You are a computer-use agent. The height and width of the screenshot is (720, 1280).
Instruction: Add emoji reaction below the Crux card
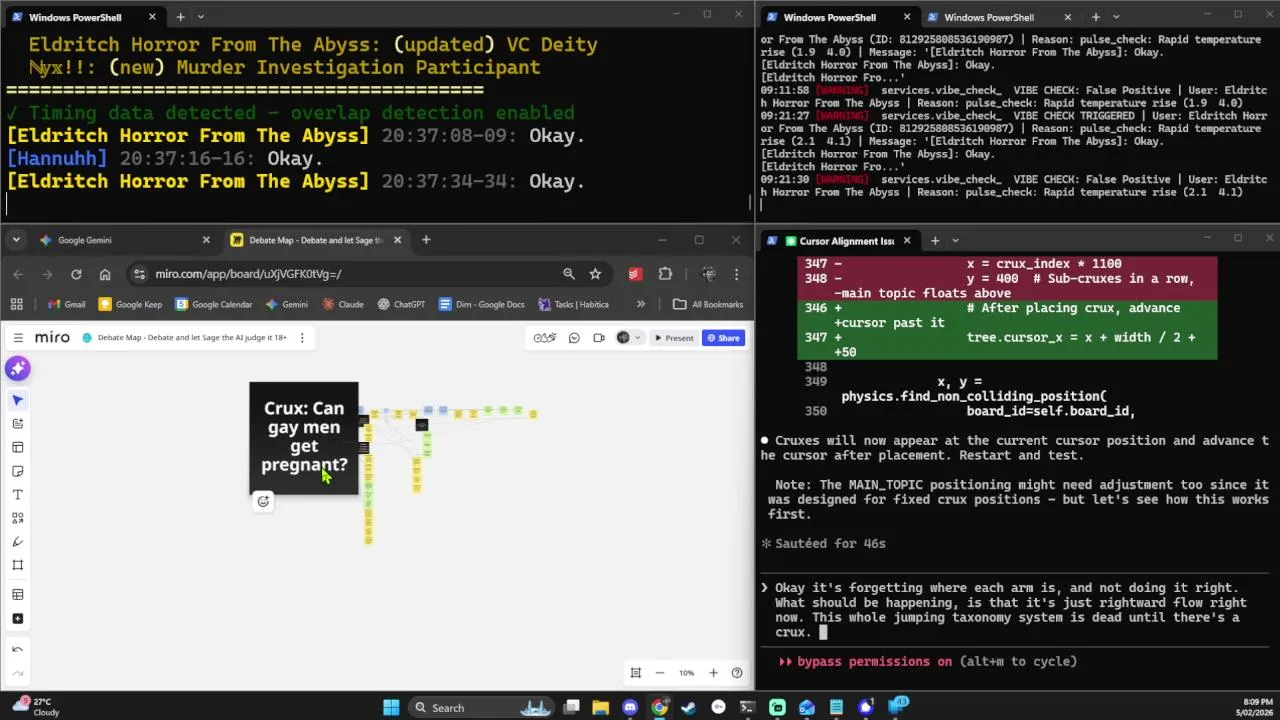(x=263, y=502)
